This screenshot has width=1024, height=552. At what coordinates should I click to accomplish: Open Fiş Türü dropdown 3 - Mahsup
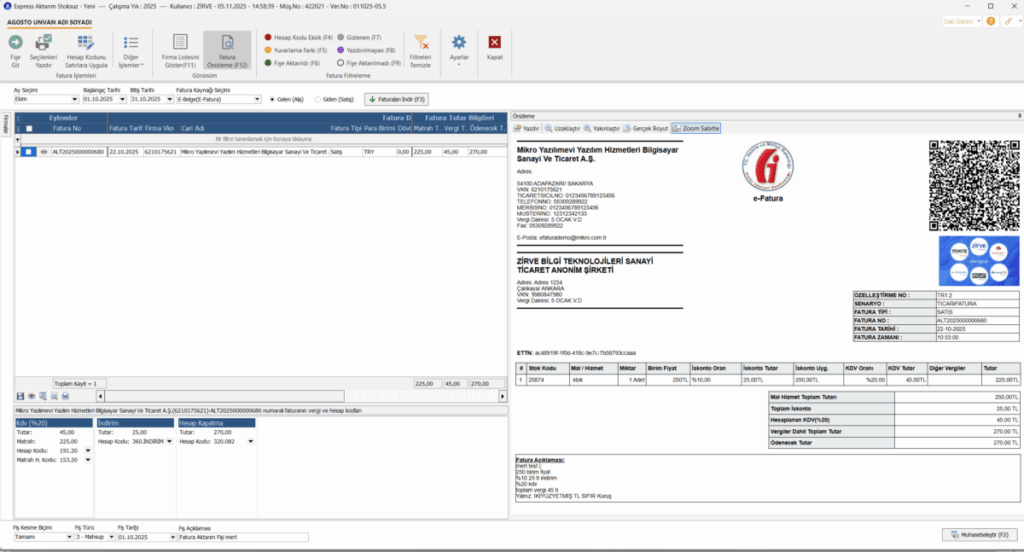click(x=95, y=537)
